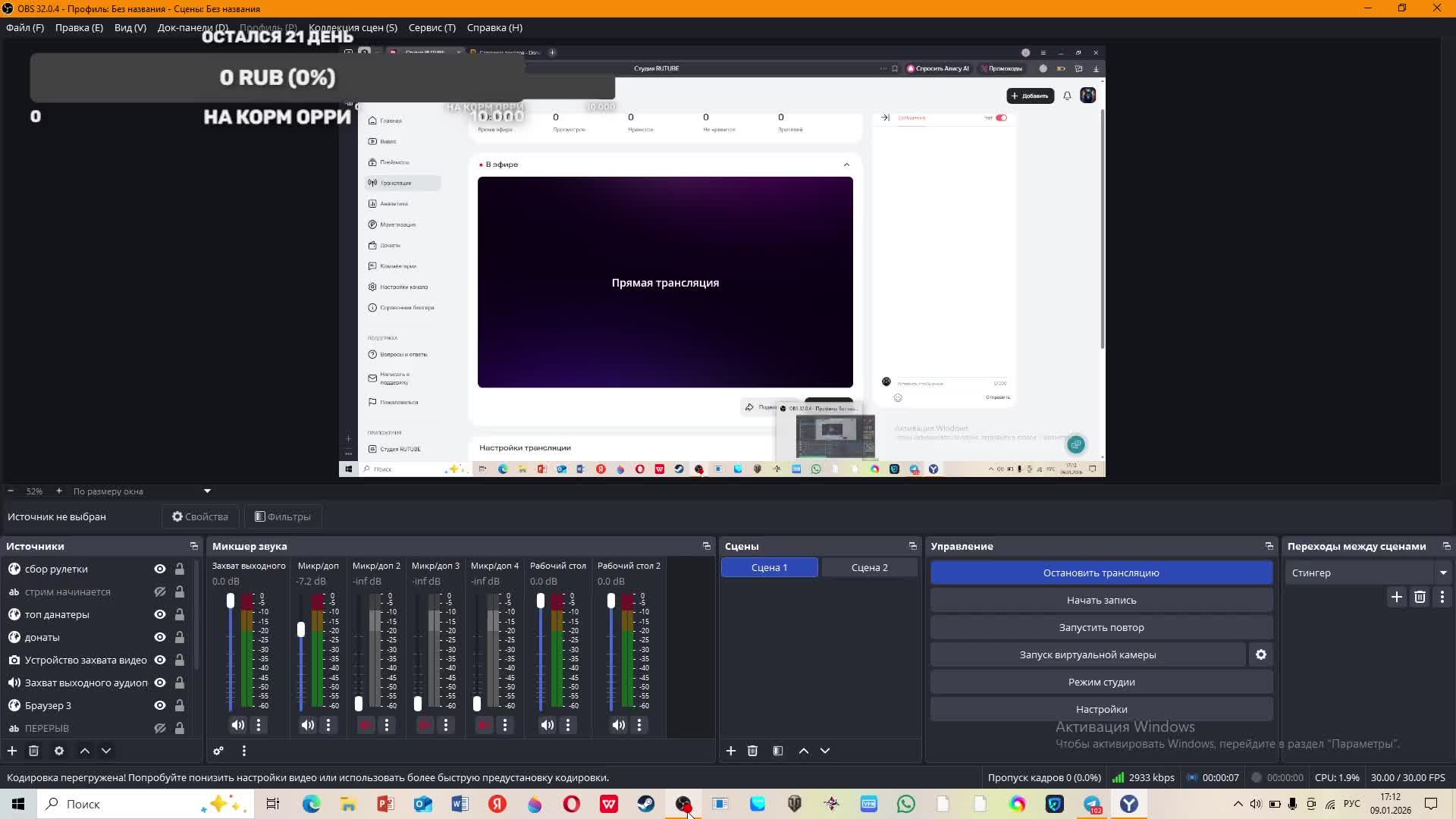Click Остановить трансляцию button
The width and height of the screenshot is (1456, 819).
click(1100, 573)
